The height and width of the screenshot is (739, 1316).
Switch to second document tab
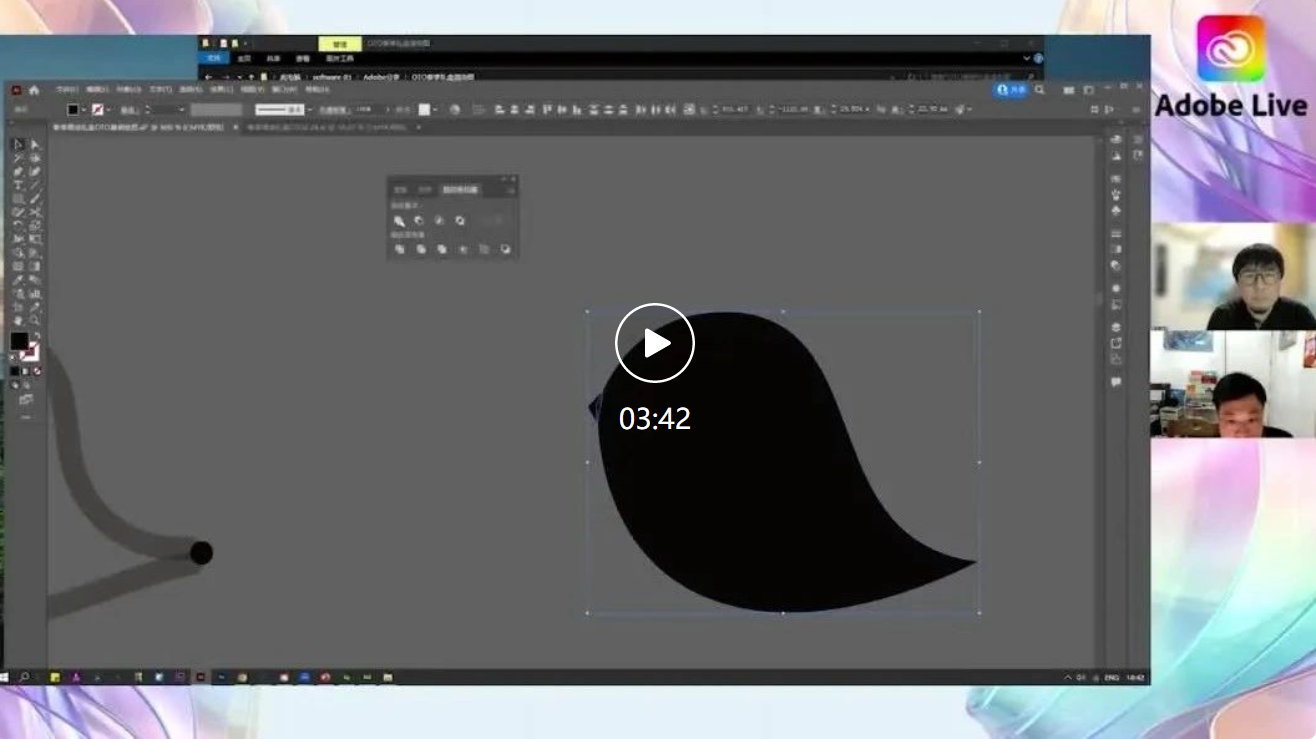pos(328,127)
